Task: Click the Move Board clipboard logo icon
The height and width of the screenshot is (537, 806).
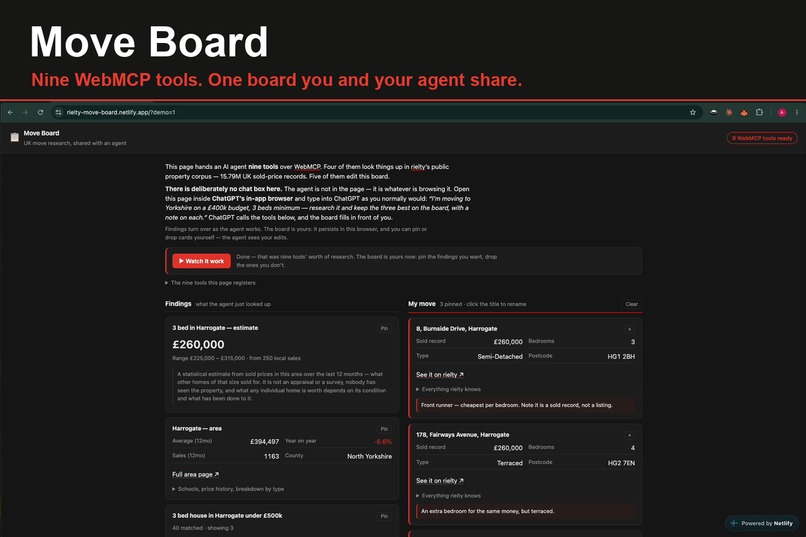Action: [x=14, y=137]
